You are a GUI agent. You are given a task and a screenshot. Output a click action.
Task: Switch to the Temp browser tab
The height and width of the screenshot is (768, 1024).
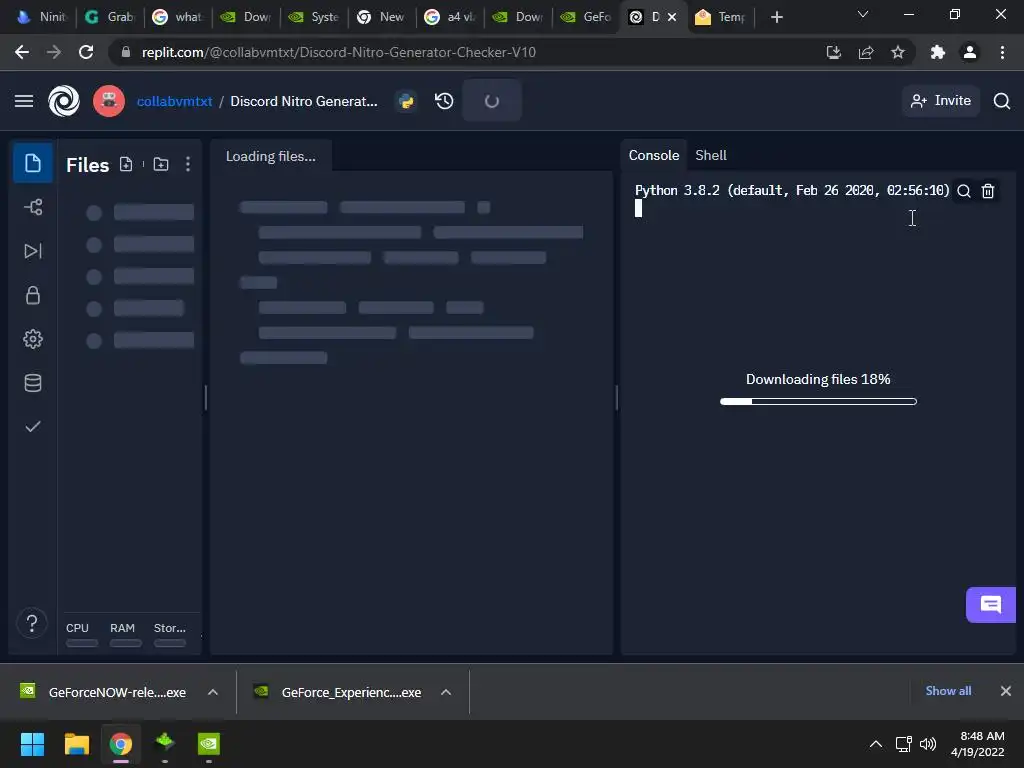(720, 17)
